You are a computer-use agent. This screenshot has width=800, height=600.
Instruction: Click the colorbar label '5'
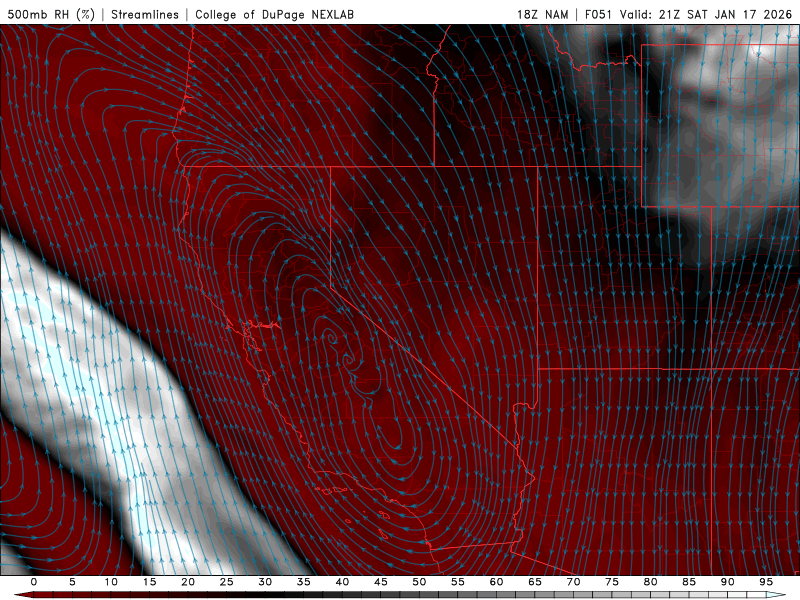click(x=72, y=582)
